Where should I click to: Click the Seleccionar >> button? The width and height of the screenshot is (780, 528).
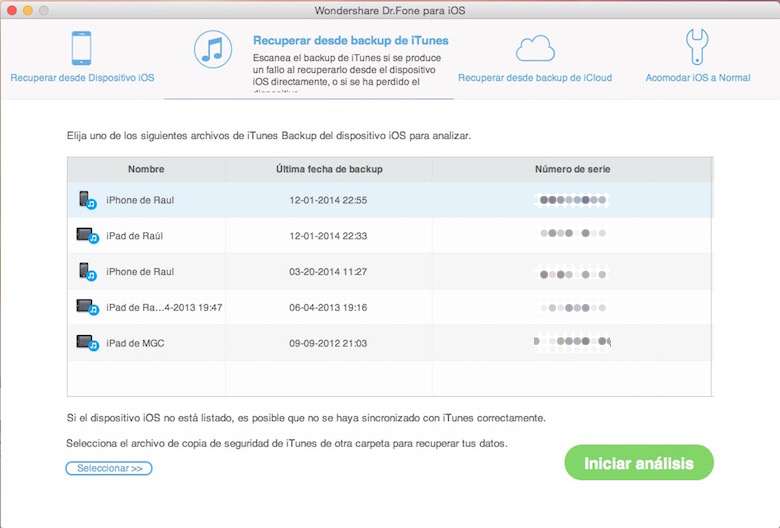click(x=109, y=468)
